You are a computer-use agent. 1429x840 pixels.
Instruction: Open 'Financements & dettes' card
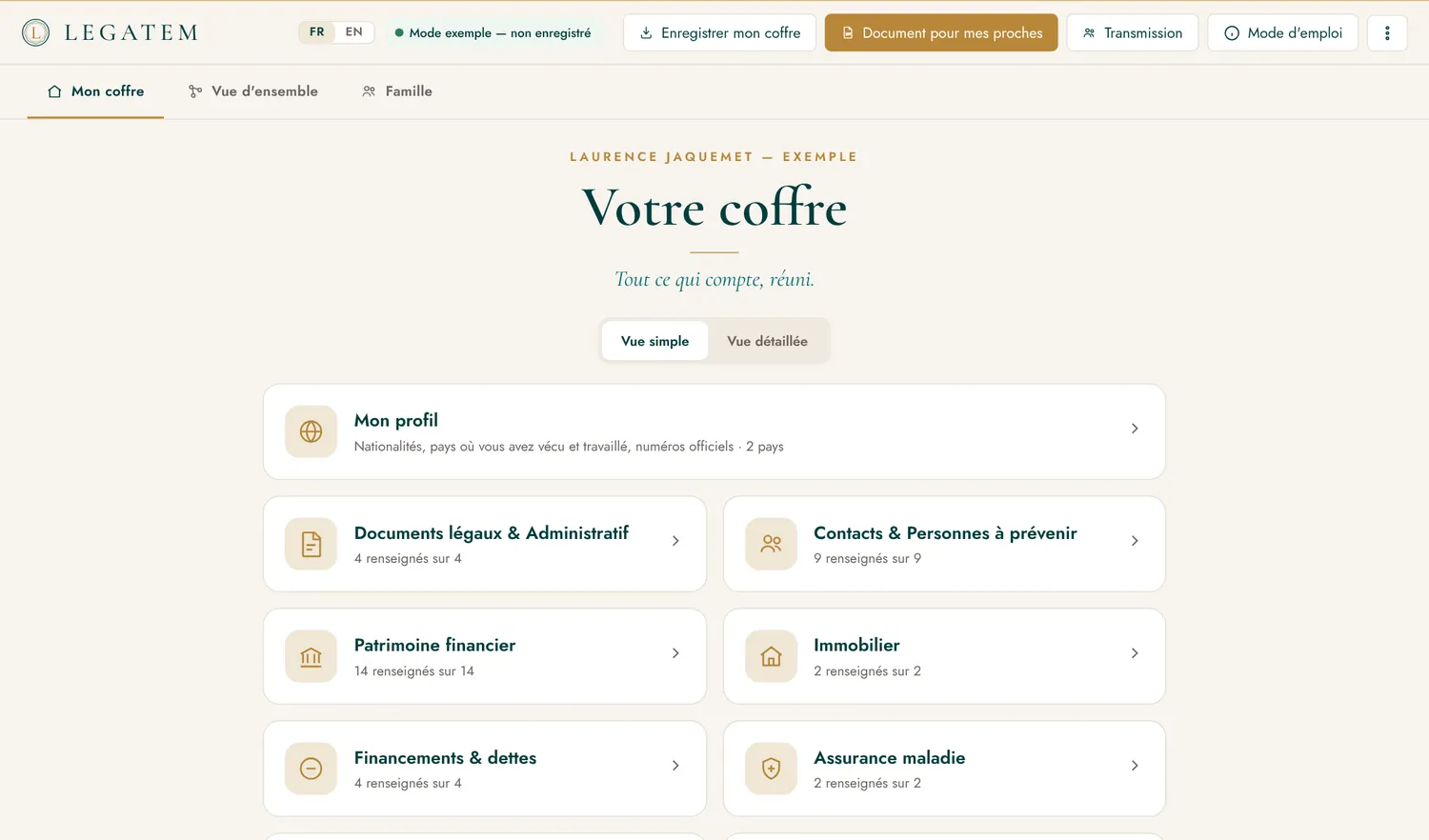485,769
